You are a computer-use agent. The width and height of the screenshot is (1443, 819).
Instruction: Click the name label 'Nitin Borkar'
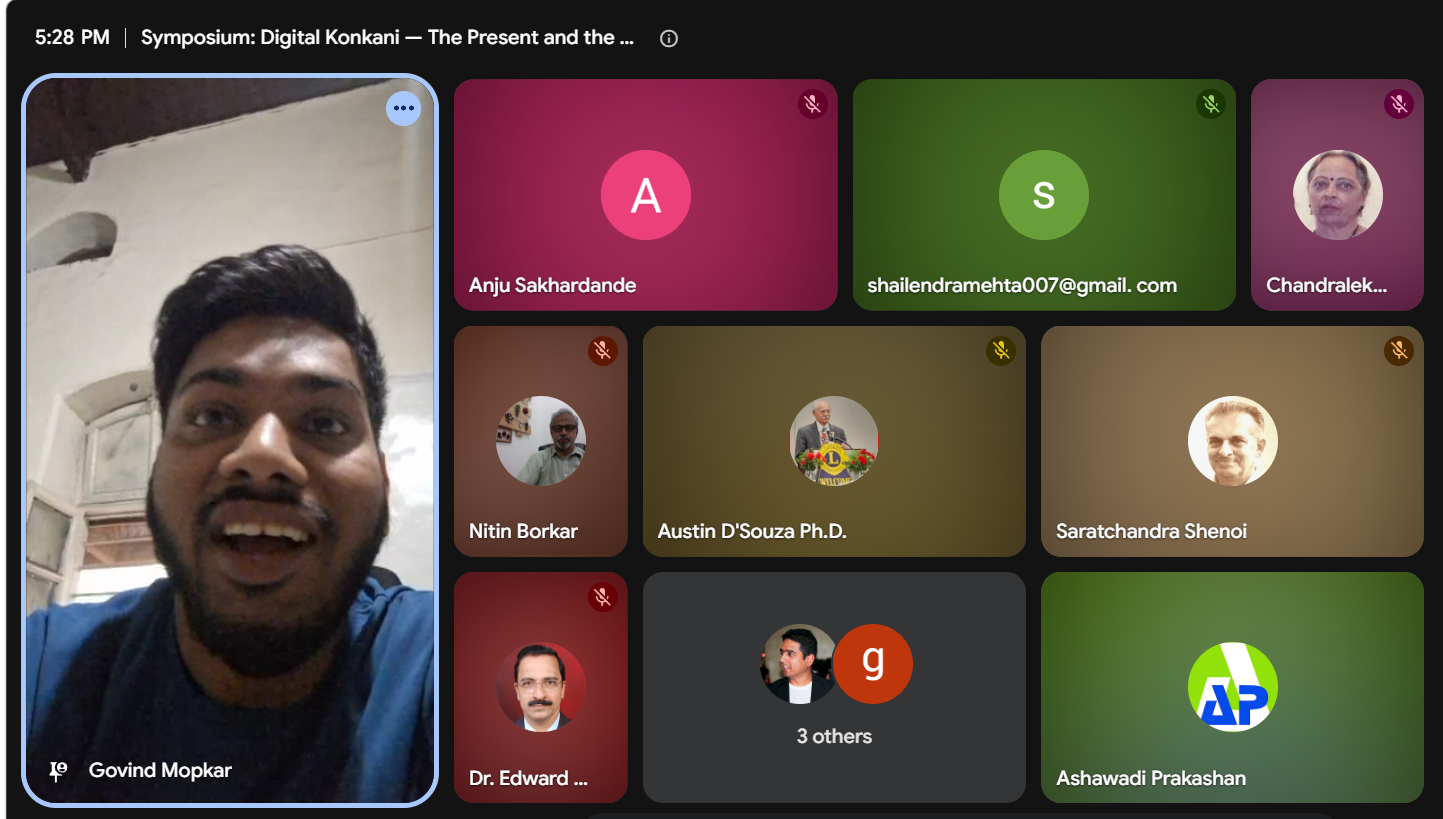point(523,532)
